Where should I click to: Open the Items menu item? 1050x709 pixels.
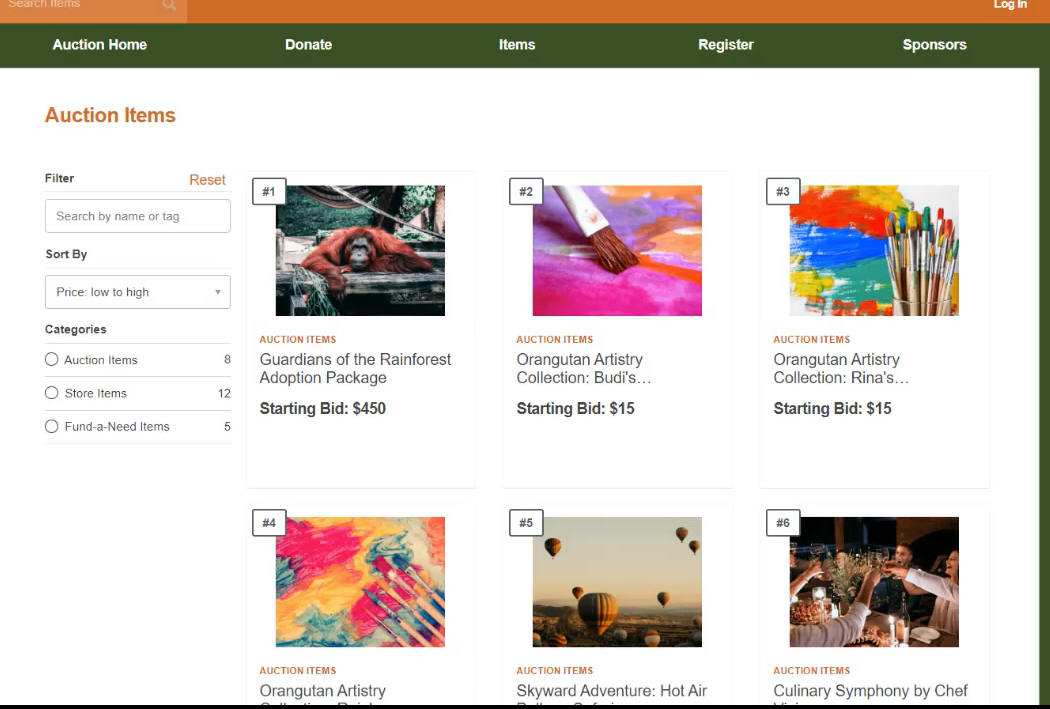pos(517,45)
